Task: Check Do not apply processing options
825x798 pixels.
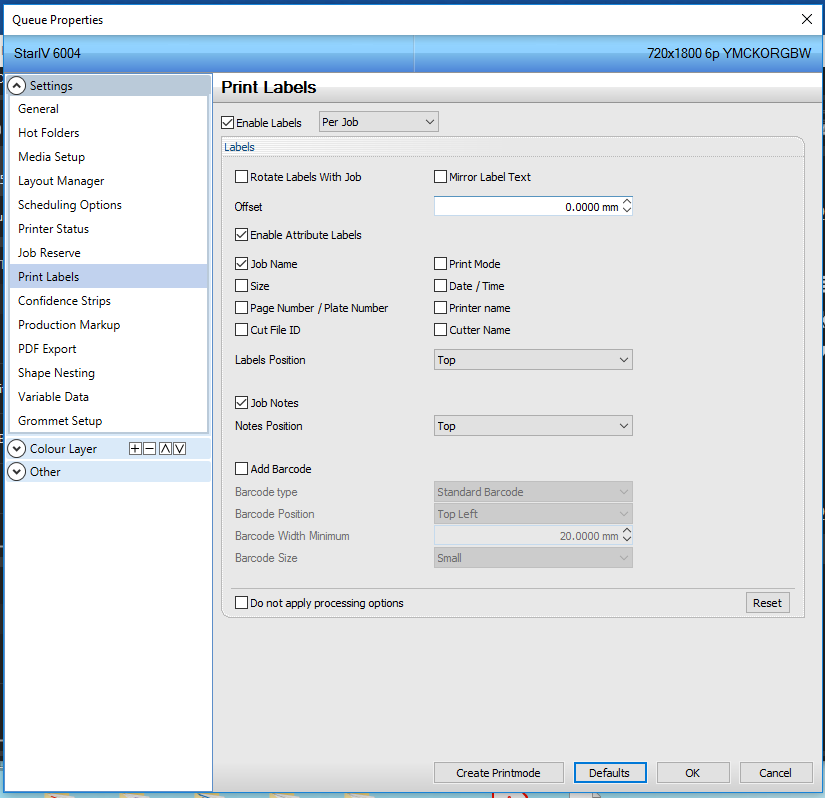Action: tap(242, 603)
